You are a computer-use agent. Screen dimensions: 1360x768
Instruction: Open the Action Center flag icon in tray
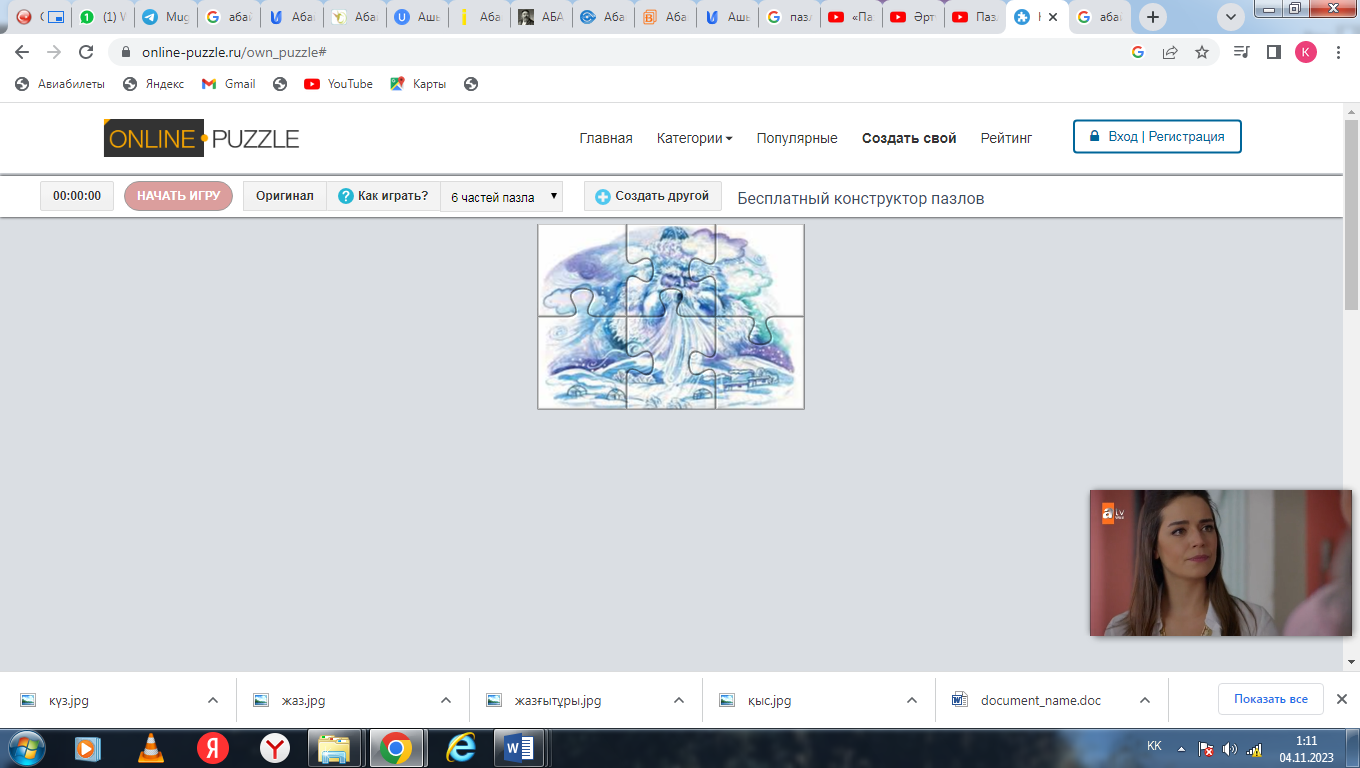1206,749
